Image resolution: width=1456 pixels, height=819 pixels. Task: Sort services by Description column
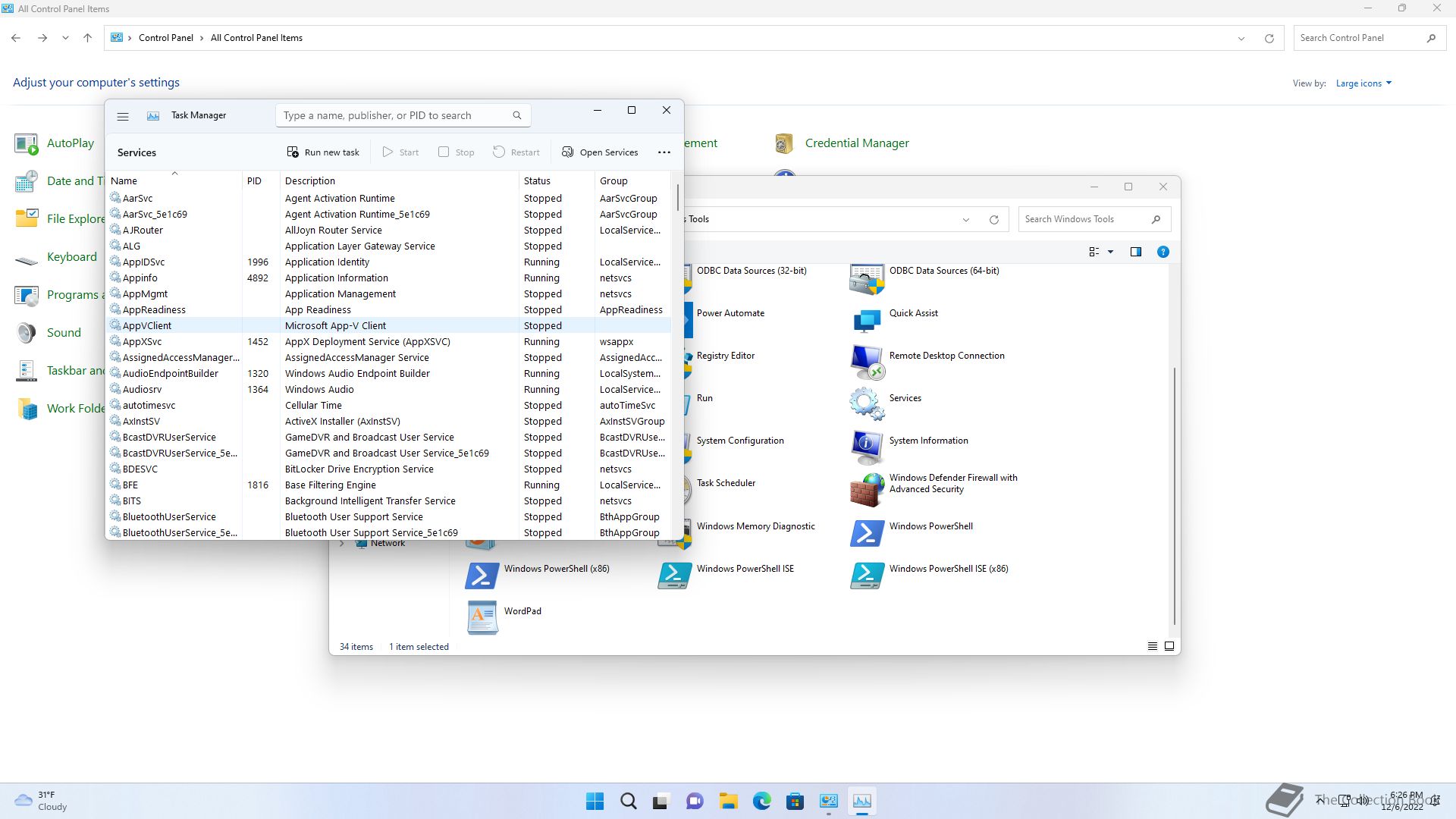click(399, 181)
